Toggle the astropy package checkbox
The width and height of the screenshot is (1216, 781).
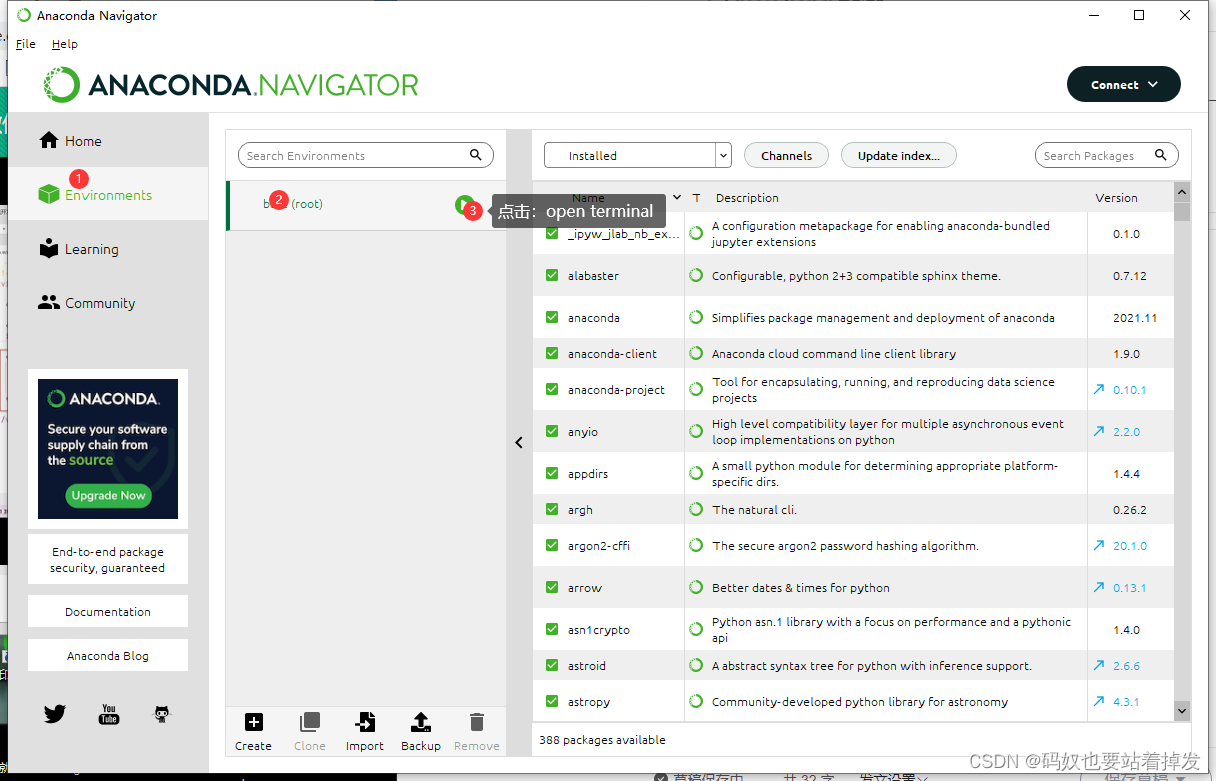(x=552, y=701)
